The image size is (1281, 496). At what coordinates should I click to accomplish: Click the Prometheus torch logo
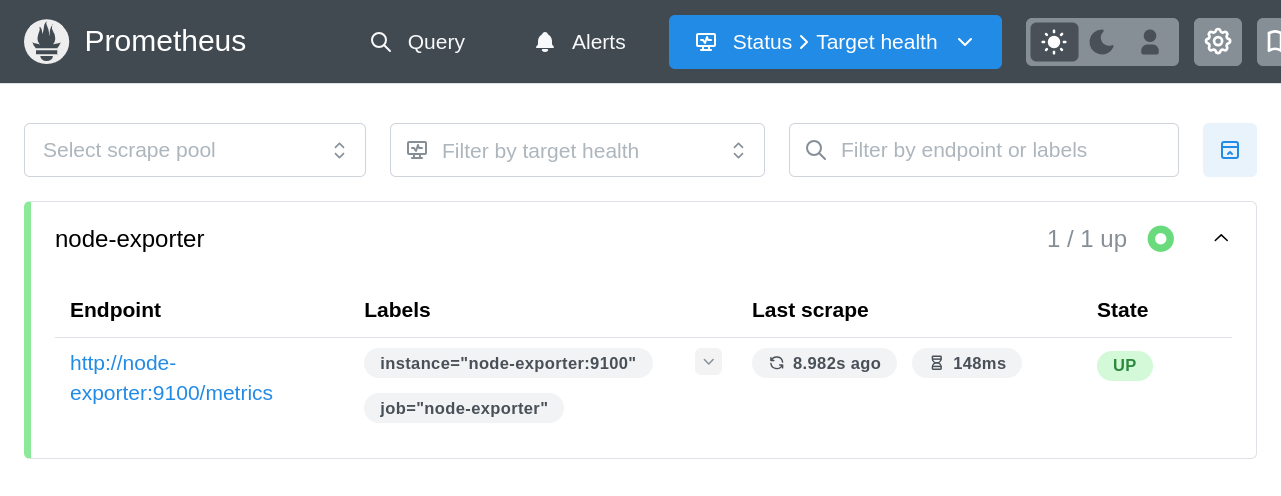[x=47, y=41]
